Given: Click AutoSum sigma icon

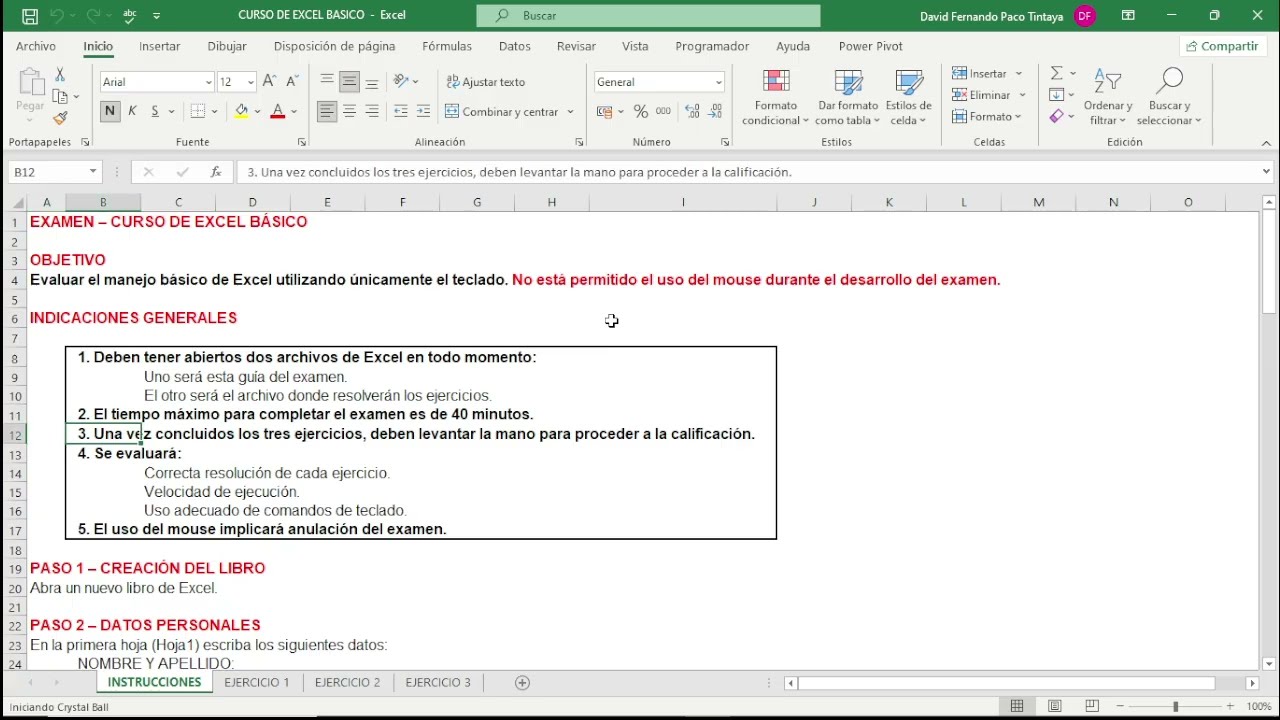Looking at the screenshot, I should click(x=1057, y=73).
